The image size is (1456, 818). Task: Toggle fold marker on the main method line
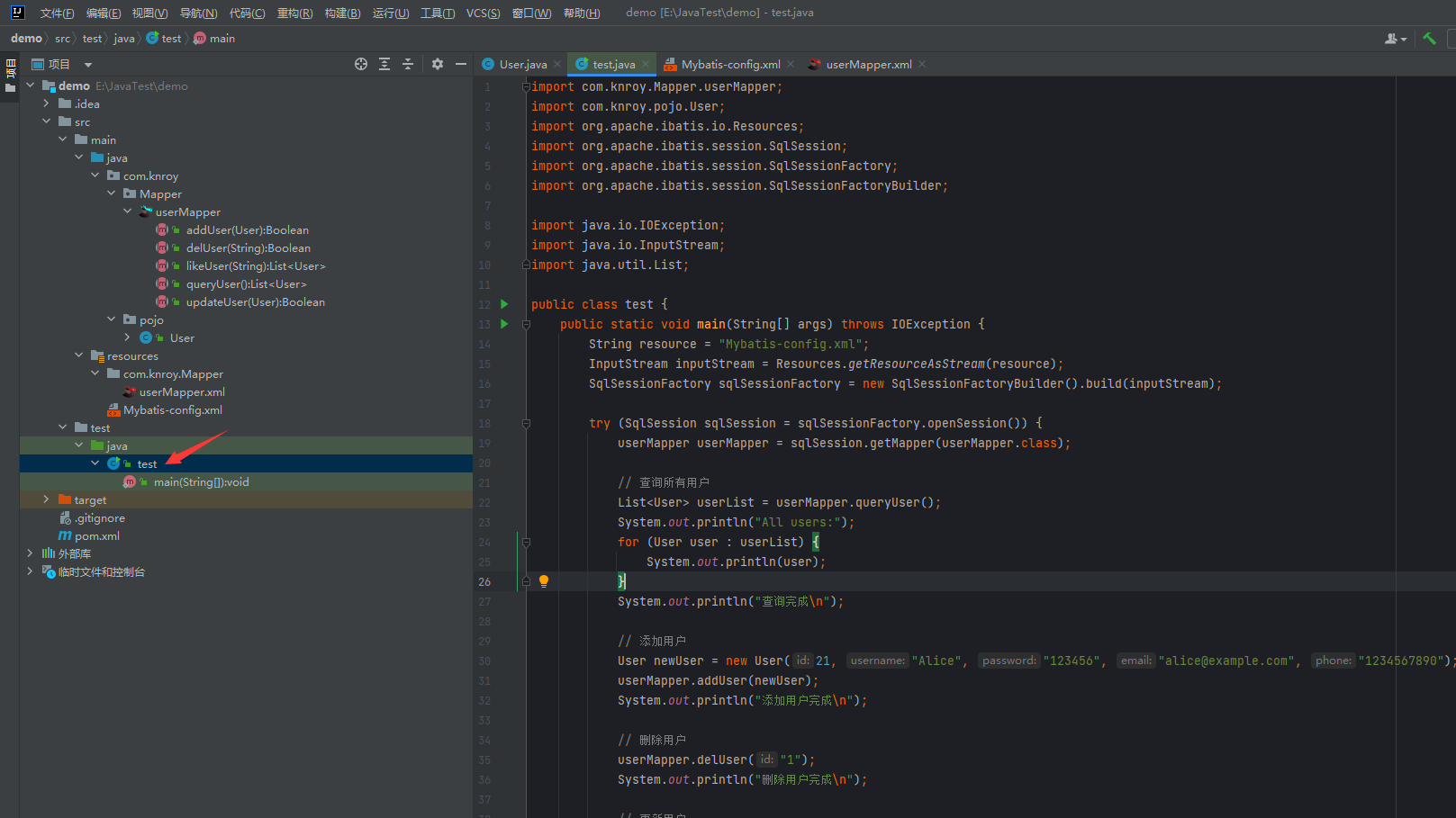click(526, 324)
